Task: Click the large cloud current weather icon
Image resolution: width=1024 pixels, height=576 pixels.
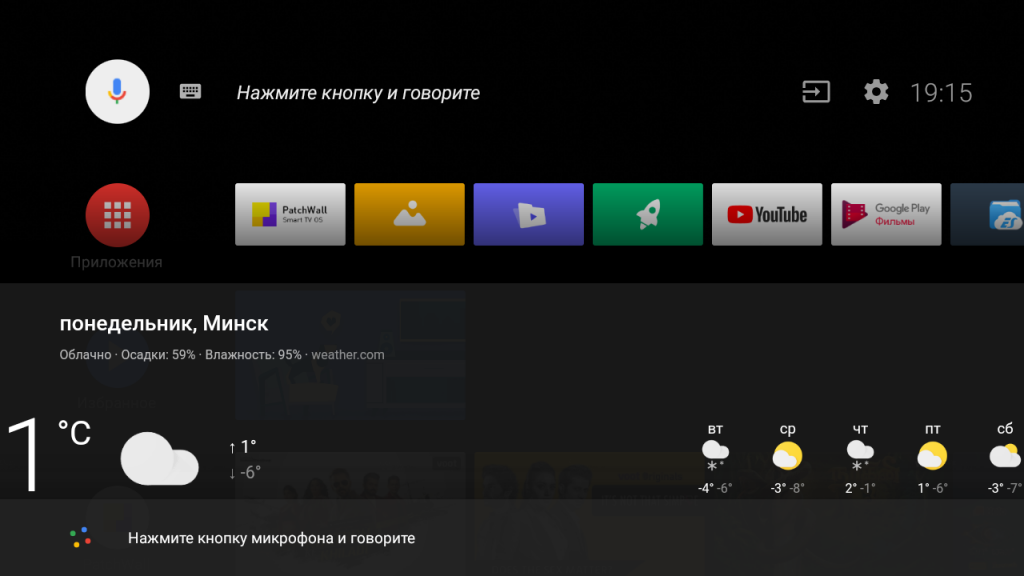Action: tap(159, 460)
